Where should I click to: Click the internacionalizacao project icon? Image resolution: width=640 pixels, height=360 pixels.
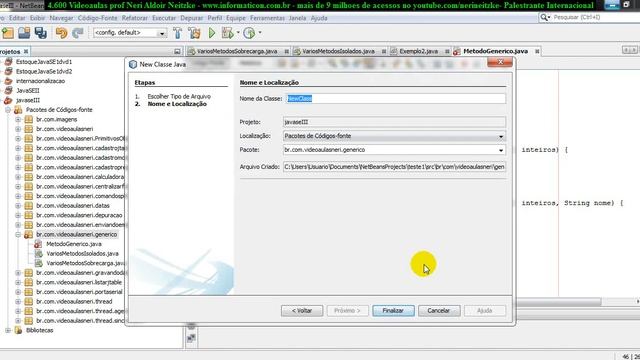pyautogui.click(x=8, y=81)
